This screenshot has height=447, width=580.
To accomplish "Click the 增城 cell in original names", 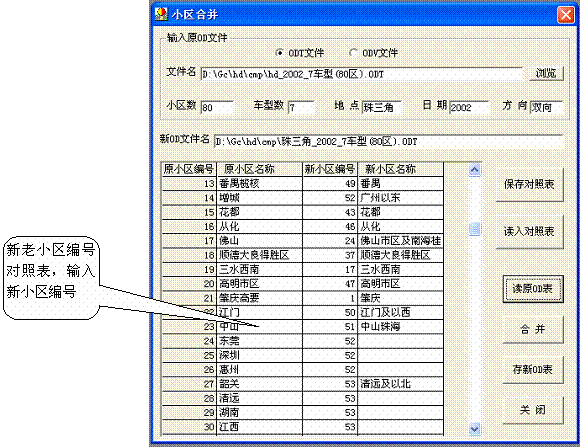I will coord(260,198).
